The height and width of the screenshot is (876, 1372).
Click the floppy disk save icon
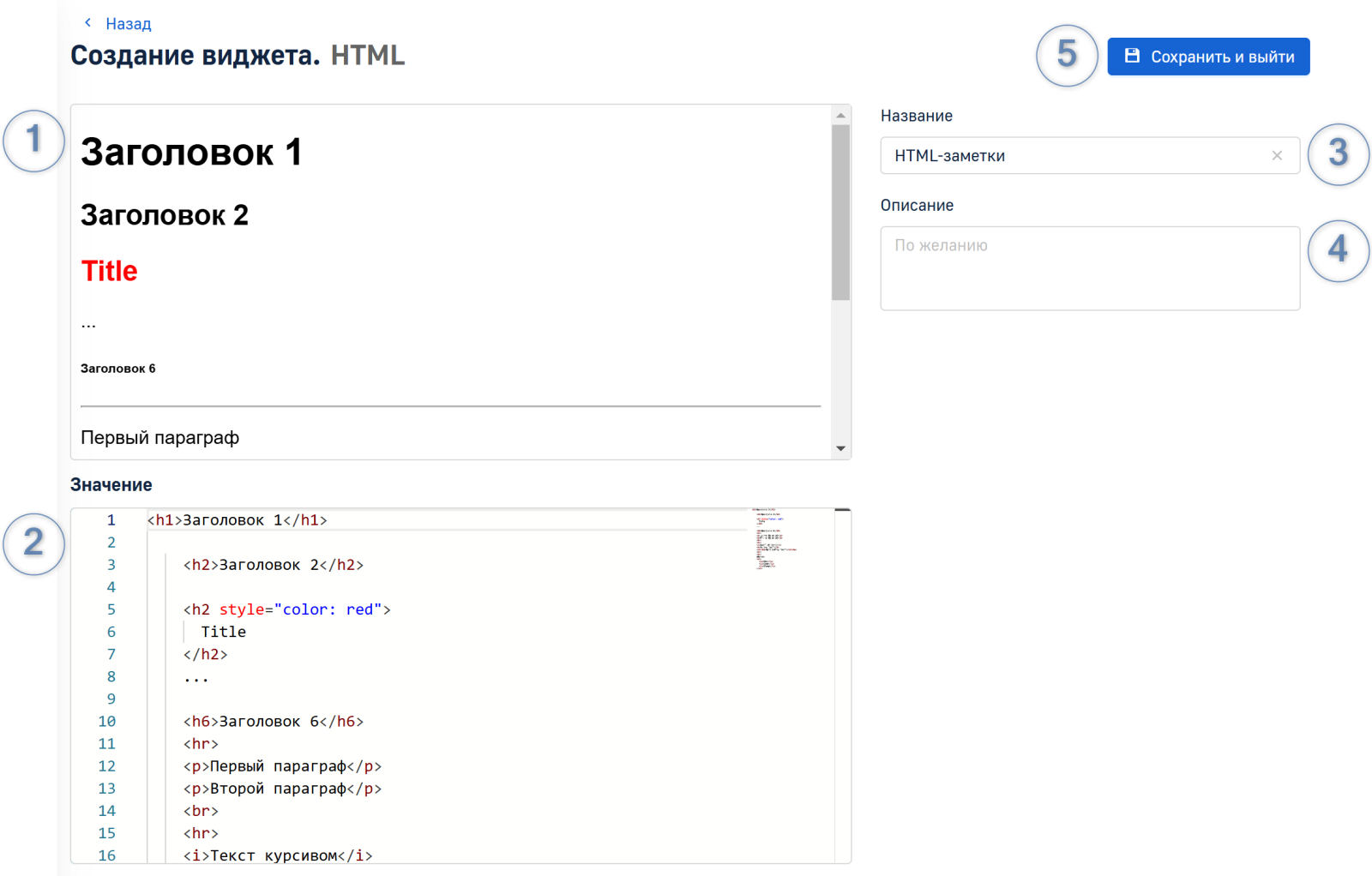pyautogui.click(x=1132, y=56)
